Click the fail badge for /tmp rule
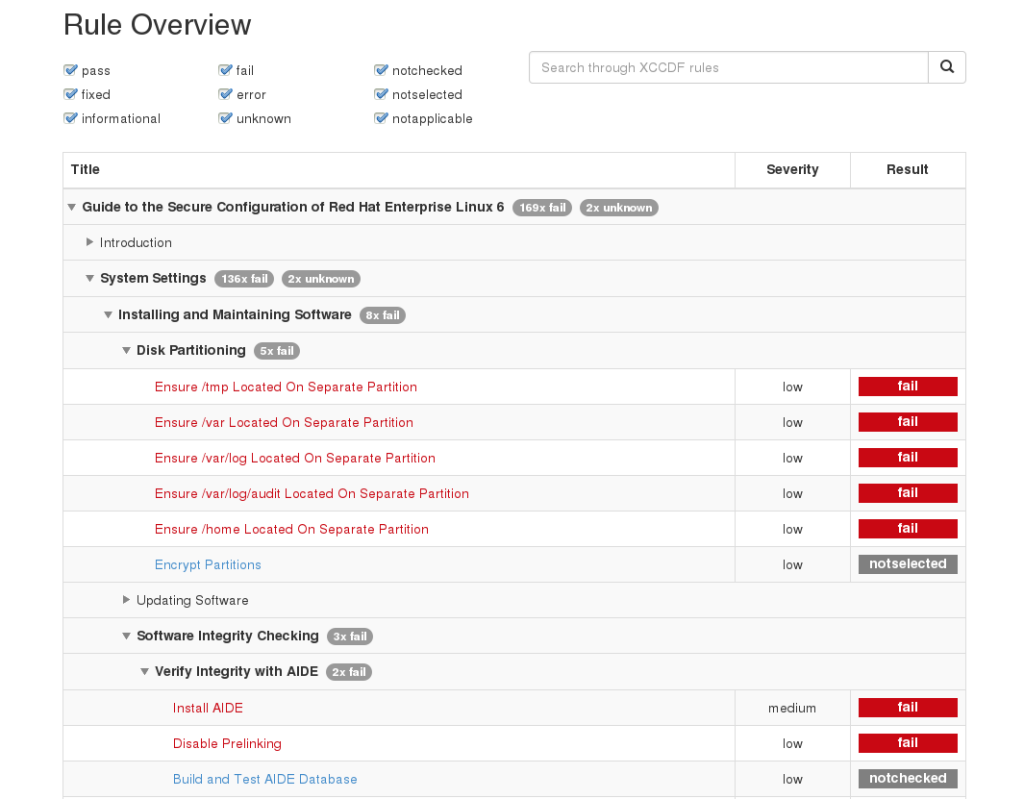The height and width of the screenshot is (799, 1024). coord(908,386)
